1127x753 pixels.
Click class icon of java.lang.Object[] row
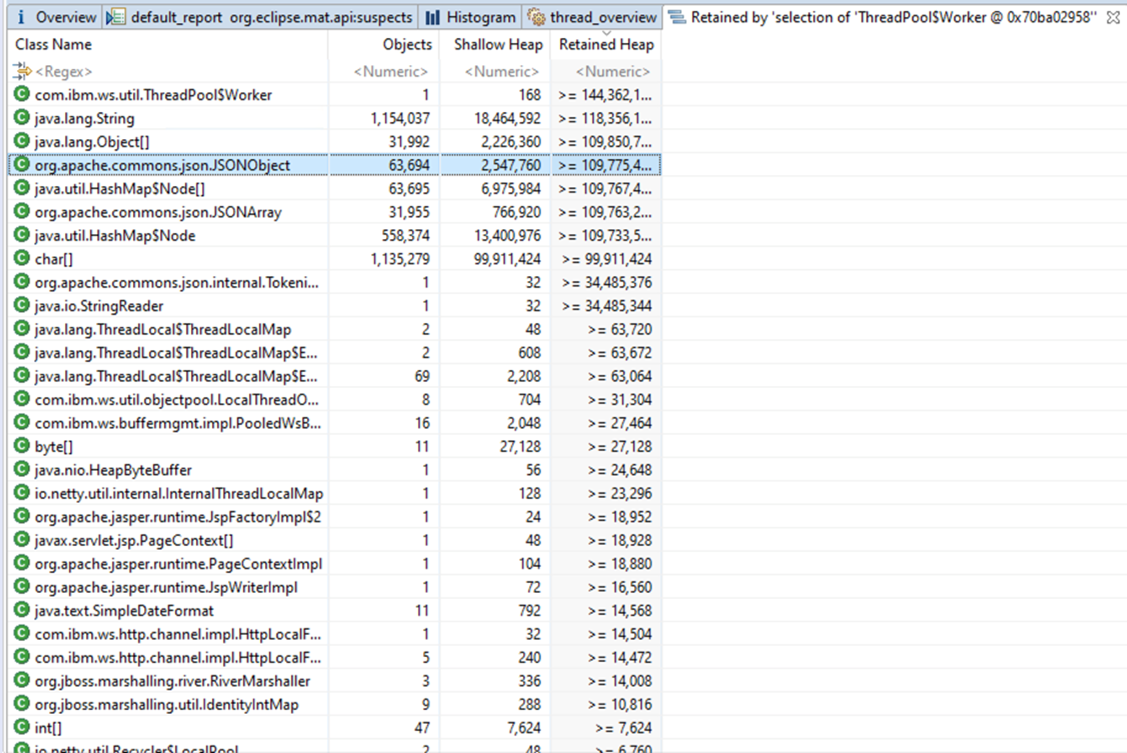point(22,142)
